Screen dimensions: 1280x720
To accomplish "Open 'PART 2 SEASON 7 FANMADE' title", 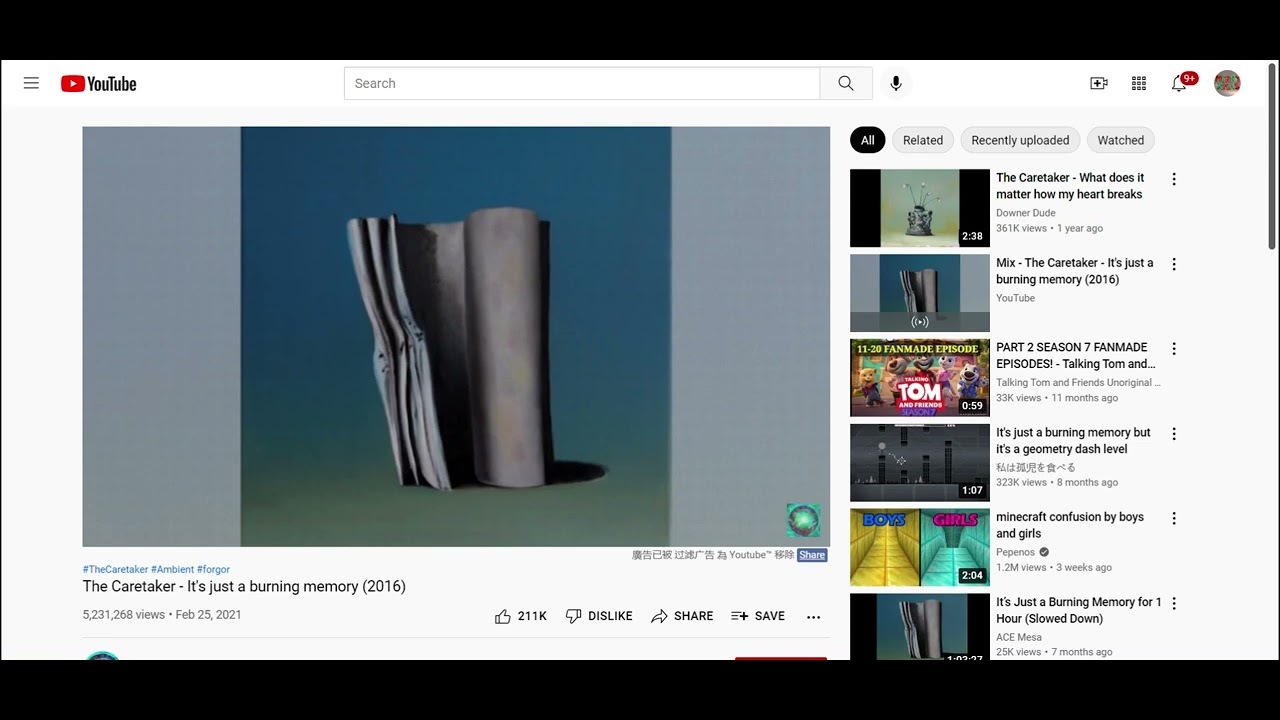I will click(x=1076, y=356).
